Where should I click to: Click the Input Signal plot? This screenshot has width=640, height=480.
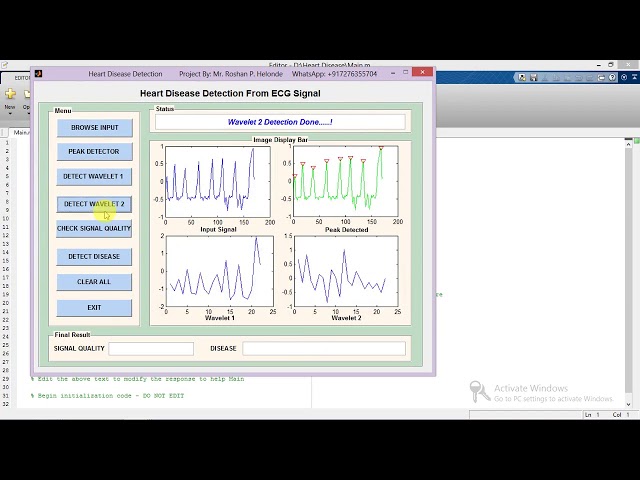tap(218, 182)
